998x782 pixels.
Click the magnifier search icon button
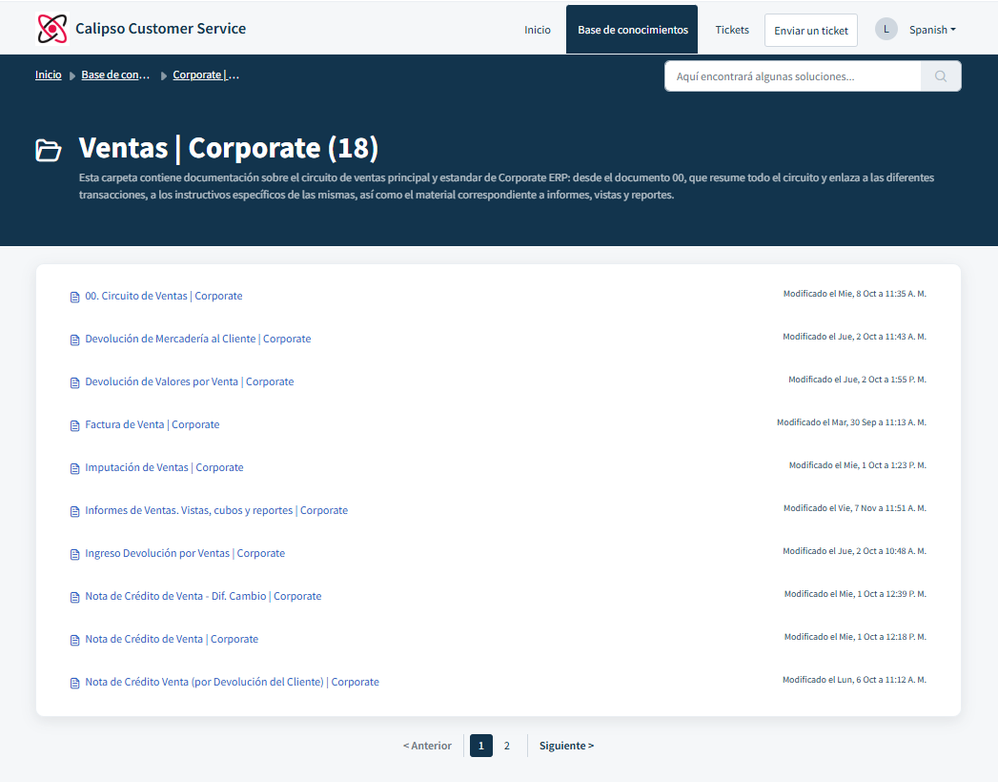(x=941, y=76)
